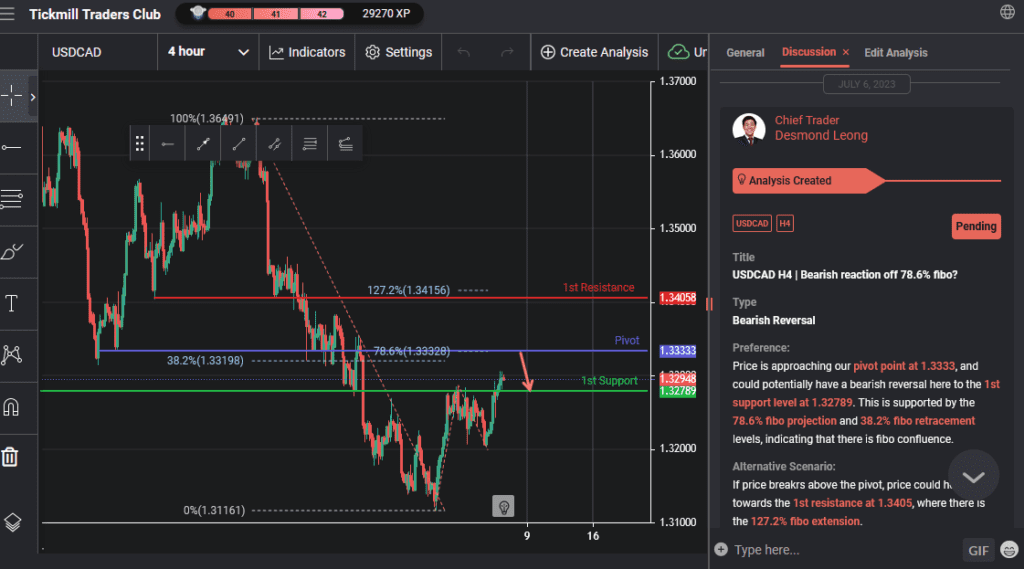Screen dimensions: 1024x569
Task: Expand the cursor tool options arrow
Action: pyautogui.click(x=33, y=97)
